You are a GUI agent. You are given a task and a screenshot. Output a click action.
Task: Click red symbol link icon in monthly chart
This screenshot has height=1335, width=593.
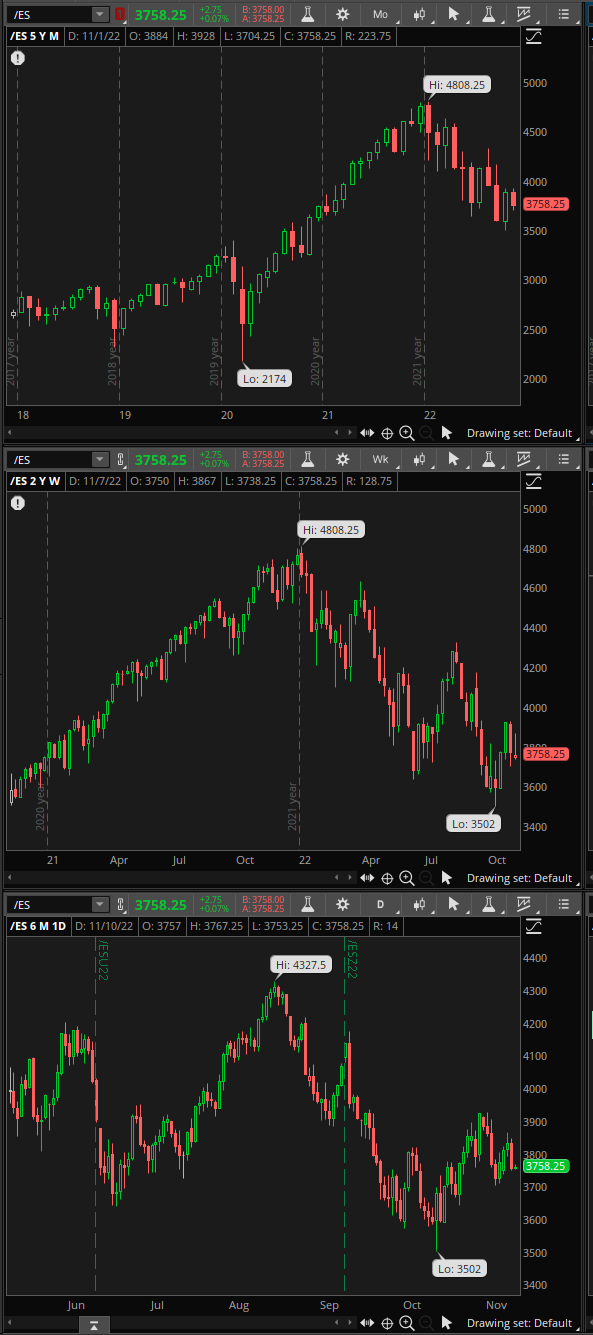[121, 14]
